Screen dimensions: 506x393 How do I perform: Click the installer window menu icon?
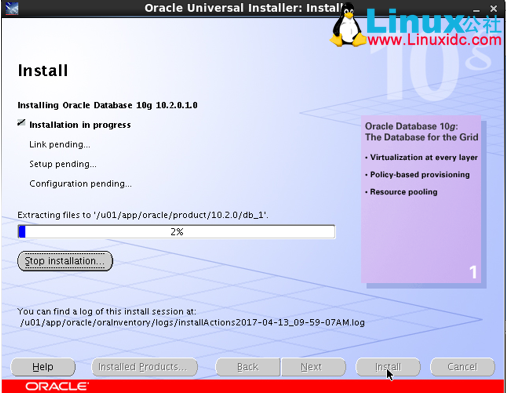click(x=12, y=8)
